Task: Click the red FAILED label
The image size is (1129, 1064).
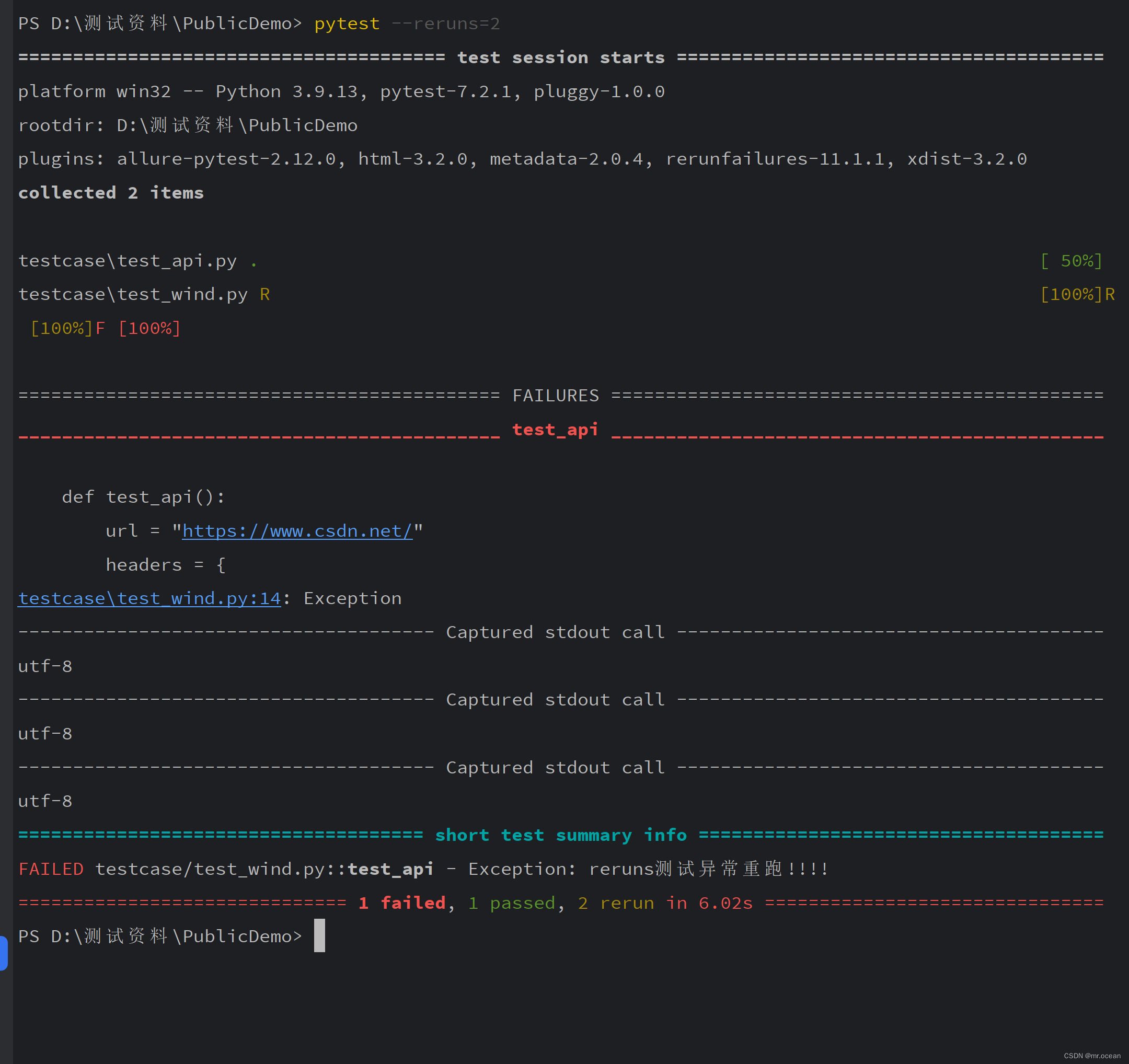Action: pos(51,869)
